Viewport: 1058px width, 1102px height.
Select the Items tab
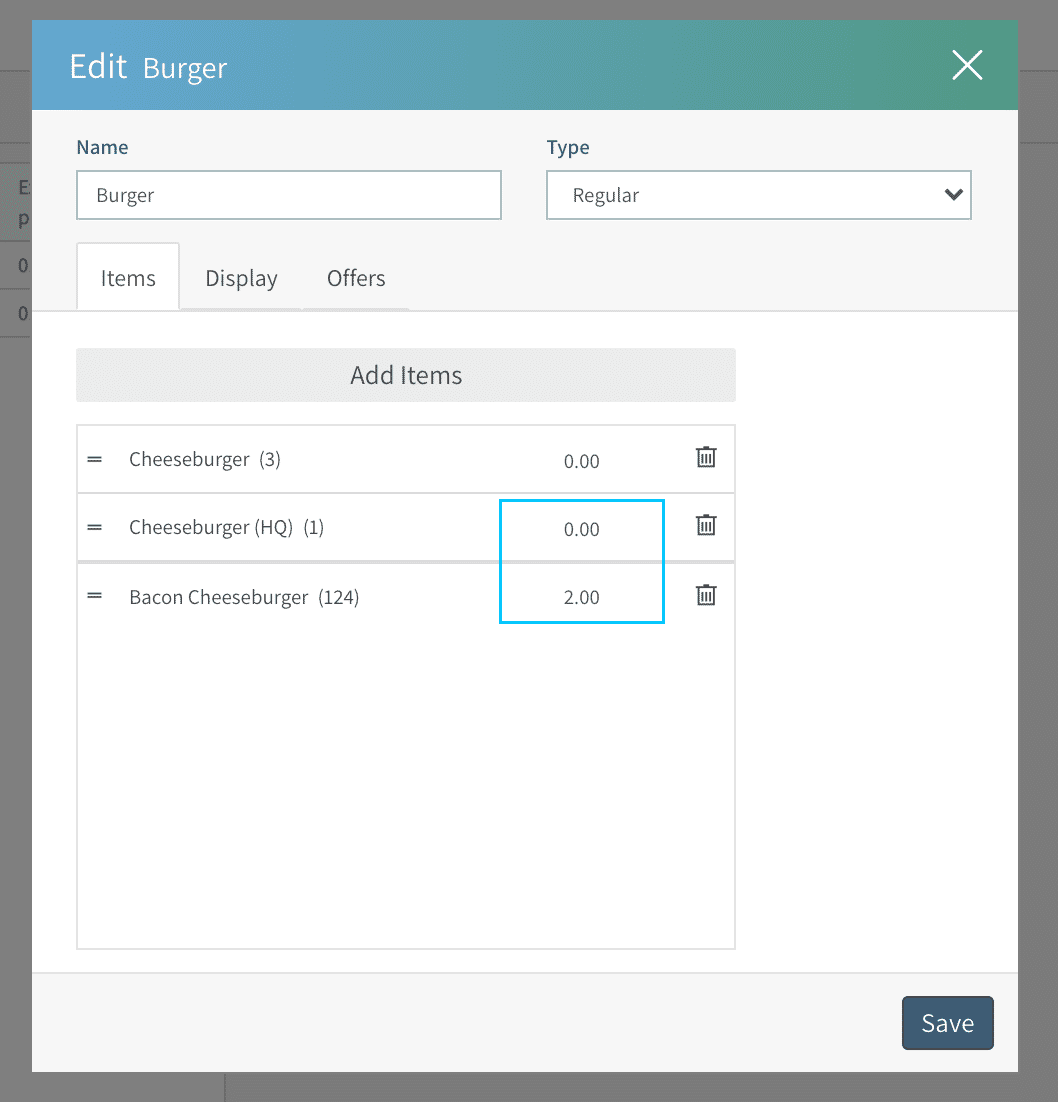128,278
